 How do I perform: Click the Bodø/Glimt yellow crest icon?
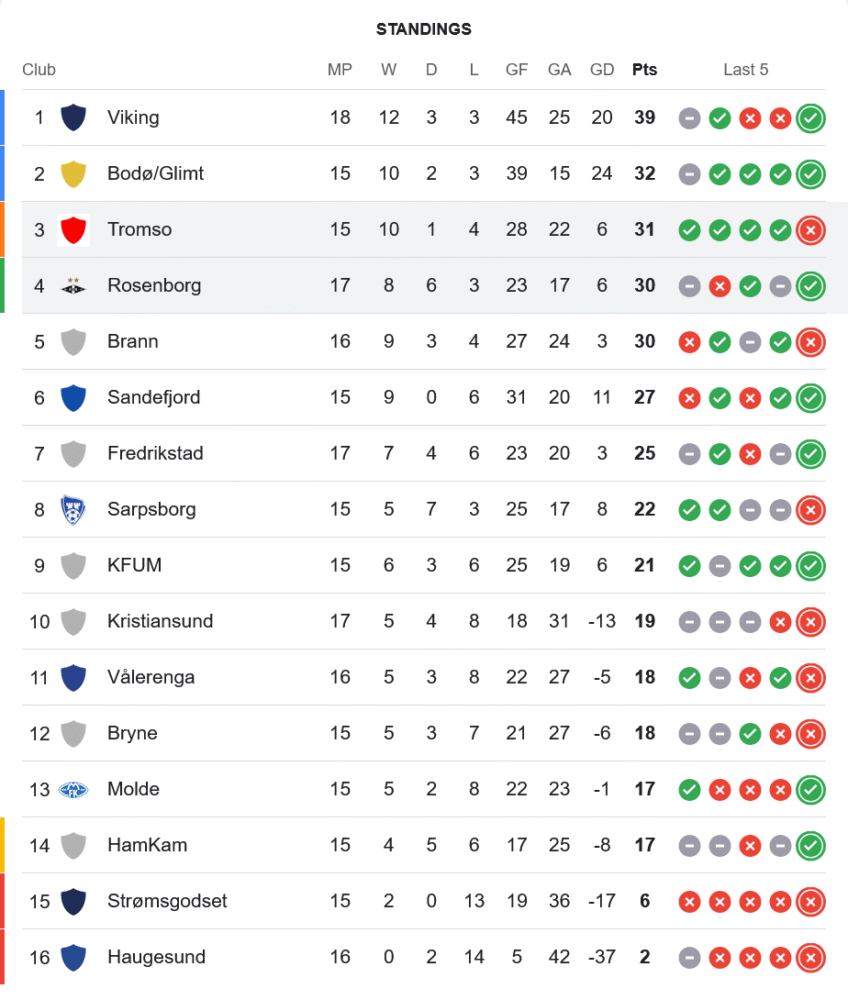(x=73, y=174)
